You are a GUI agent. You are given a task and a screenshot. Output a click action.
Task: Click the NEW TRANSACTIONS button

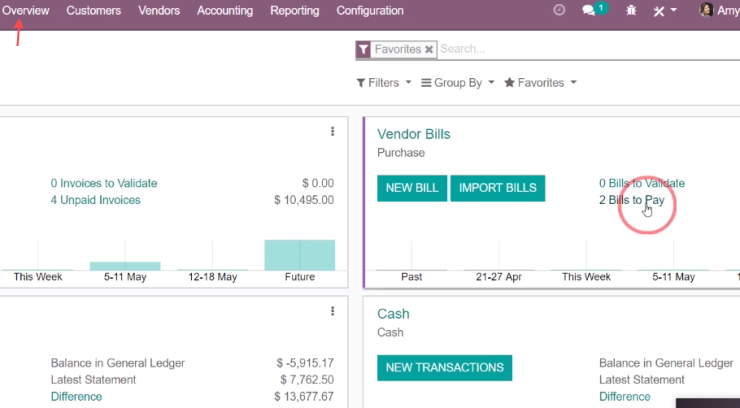(445, 368)
